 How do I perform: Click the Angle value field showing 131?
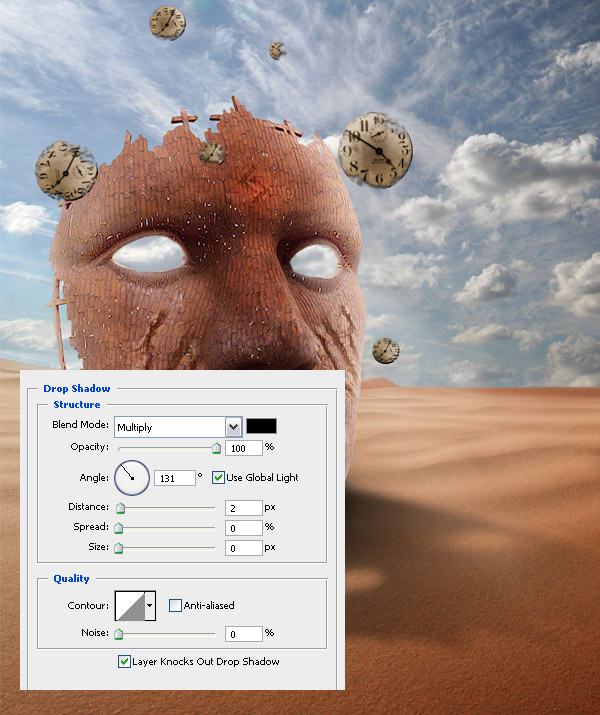175,478
